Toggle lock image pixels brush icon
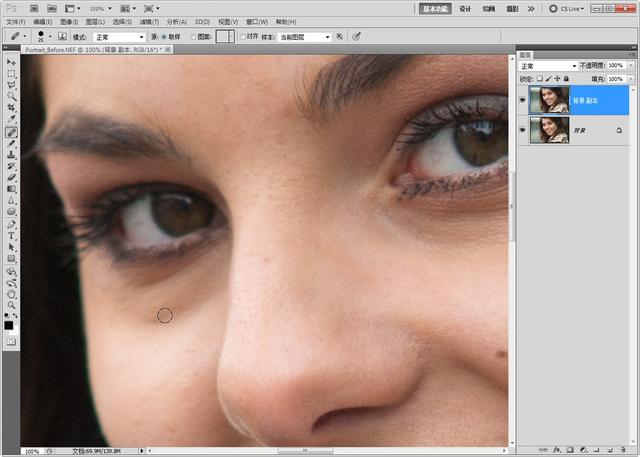 [549, 78]
